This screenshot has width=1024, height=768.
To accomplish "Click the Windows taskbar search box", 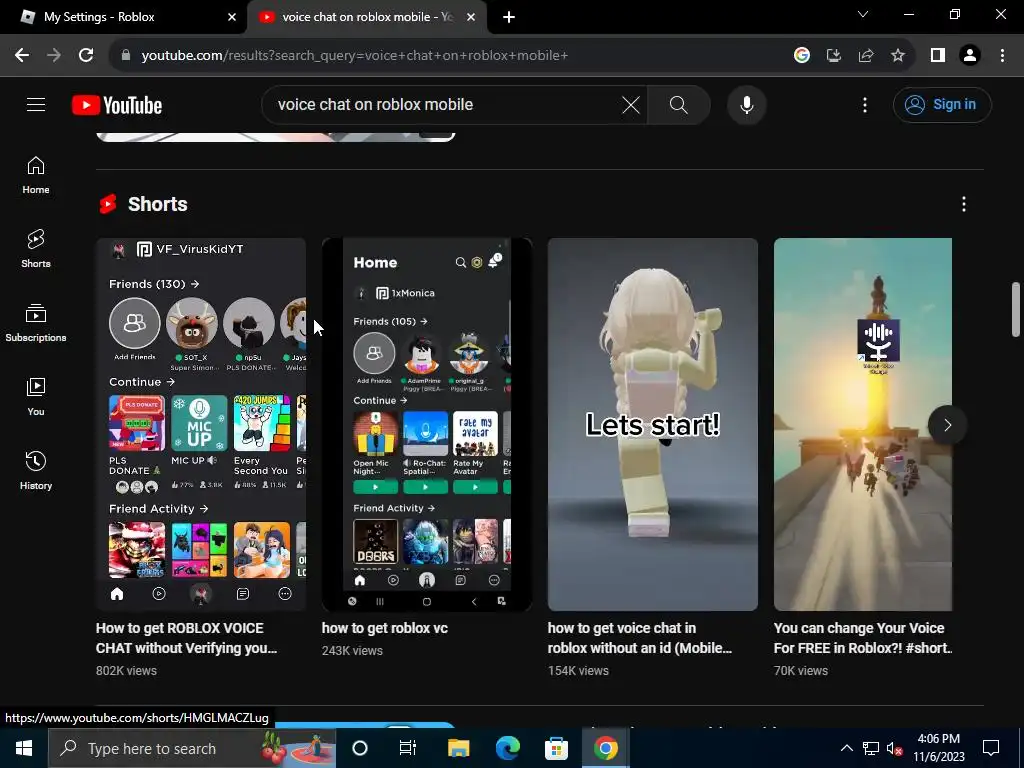I will pos(192,748).
